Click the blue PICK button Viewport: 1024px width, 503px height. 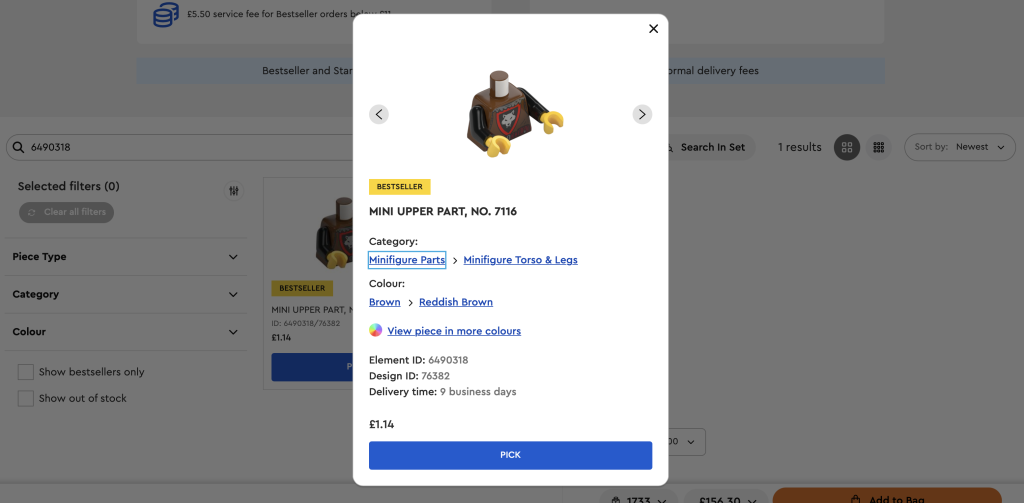coord(510,455)
